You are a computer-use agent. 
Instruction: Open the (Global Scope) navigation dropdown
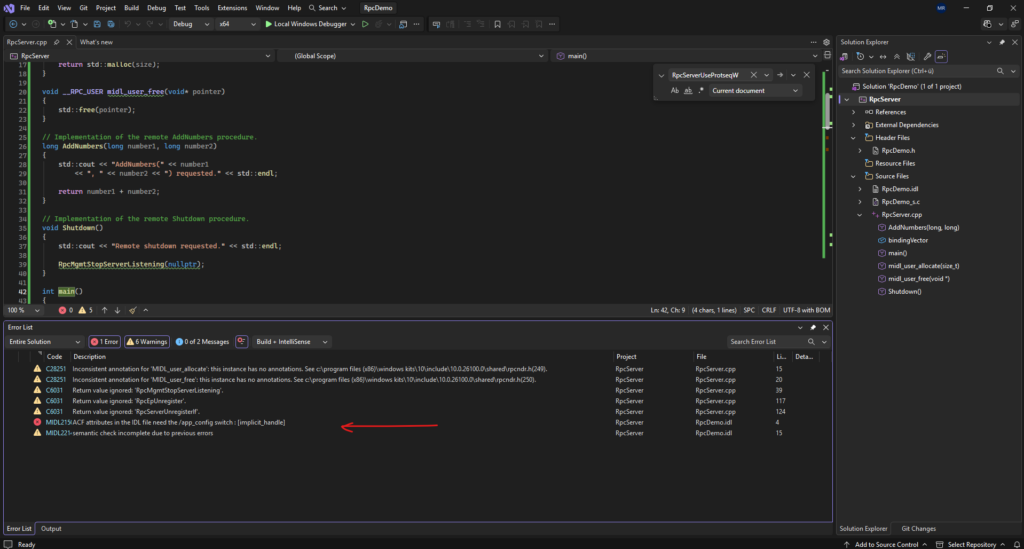point(412,56)
